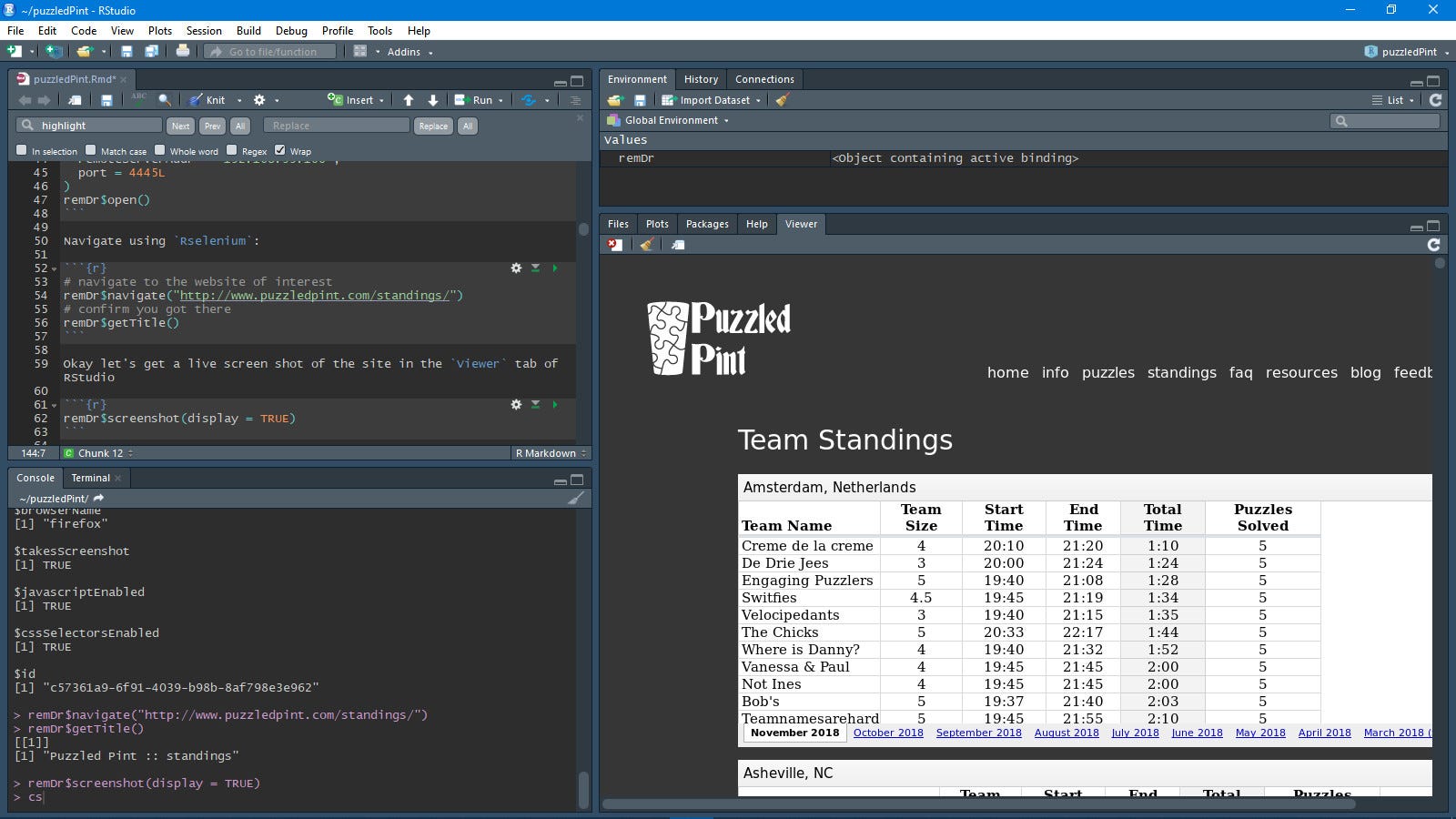Click the New File icon in main toolbar
Viewport: 1456px width, 819px height.
15,52
